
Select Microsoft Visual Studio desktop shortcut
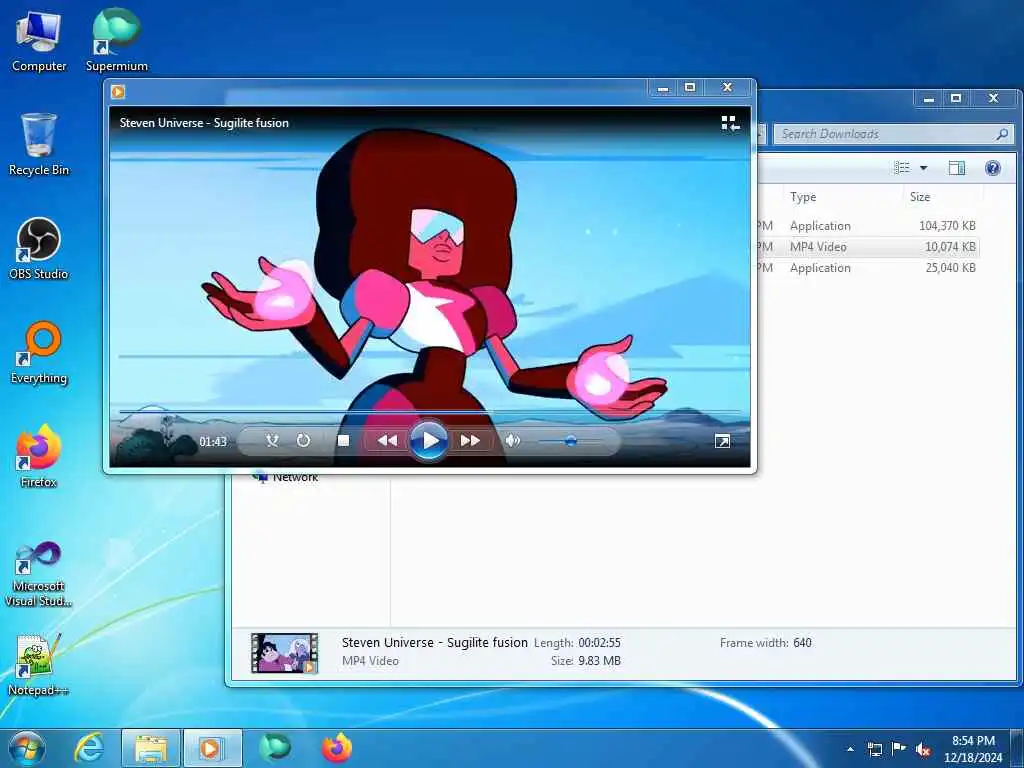click(x=39, y=575)
